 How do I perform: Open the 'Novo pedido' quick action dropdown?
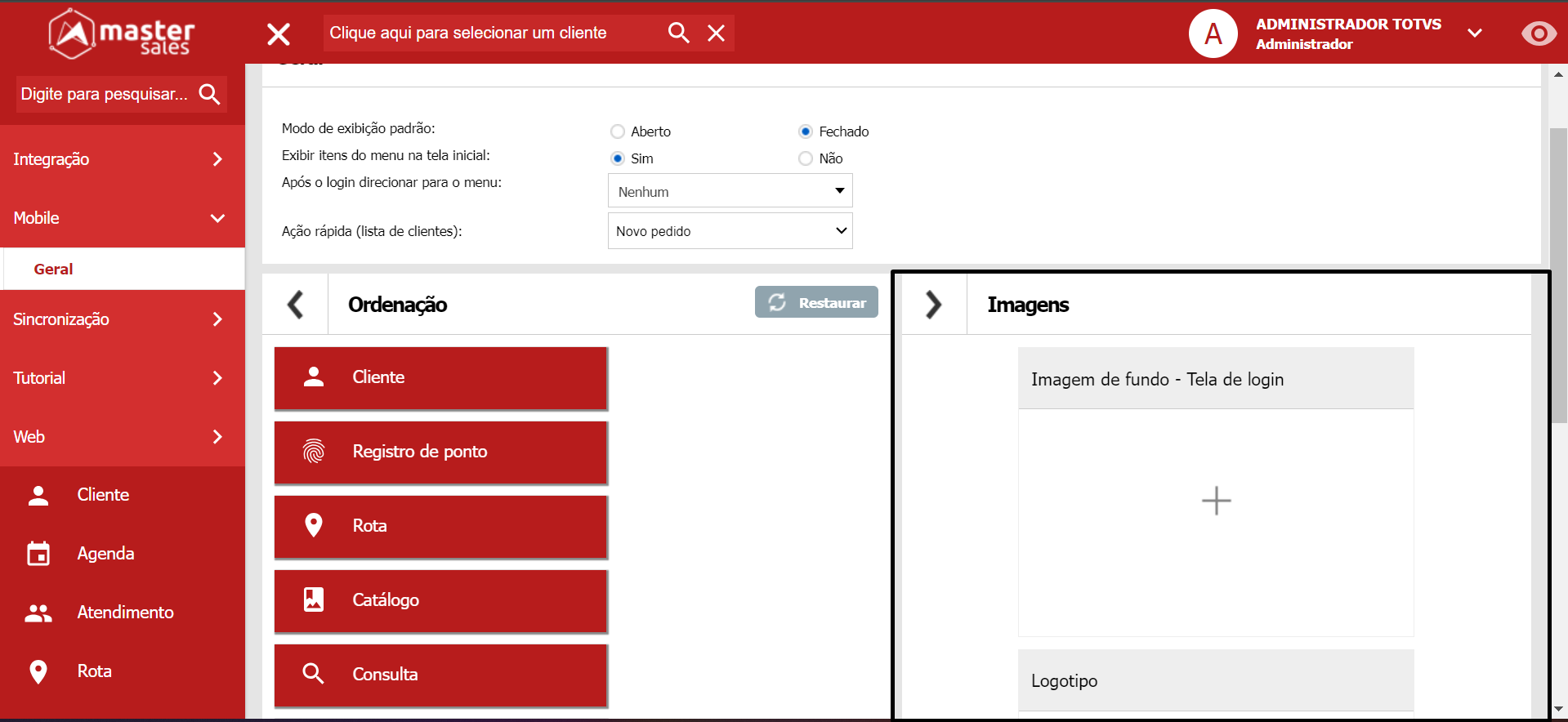tap(730, 231)
